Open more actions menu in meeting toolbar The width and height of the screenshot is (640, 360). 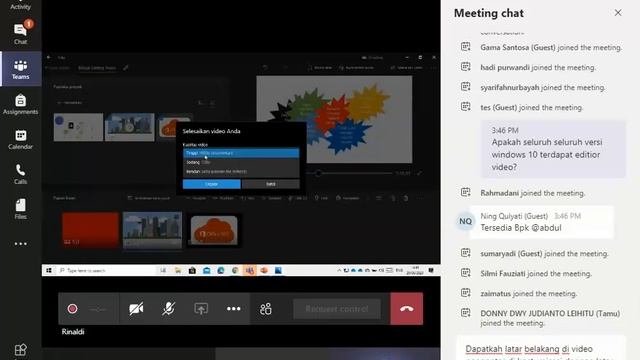coord(233,309)
